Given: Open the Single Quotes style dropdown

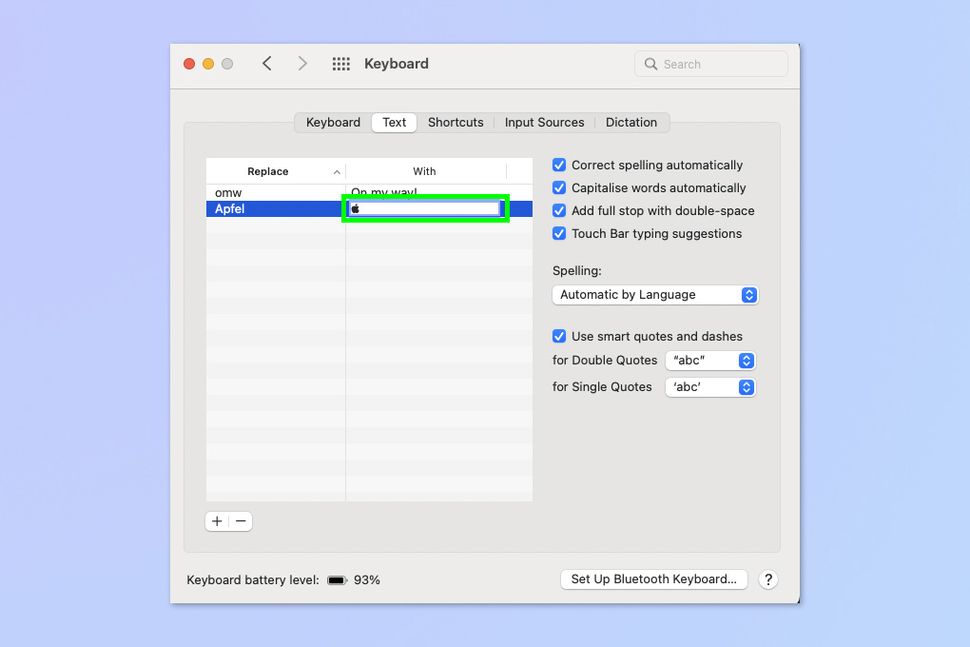Looking at the screenshot, I should point(710,387).
